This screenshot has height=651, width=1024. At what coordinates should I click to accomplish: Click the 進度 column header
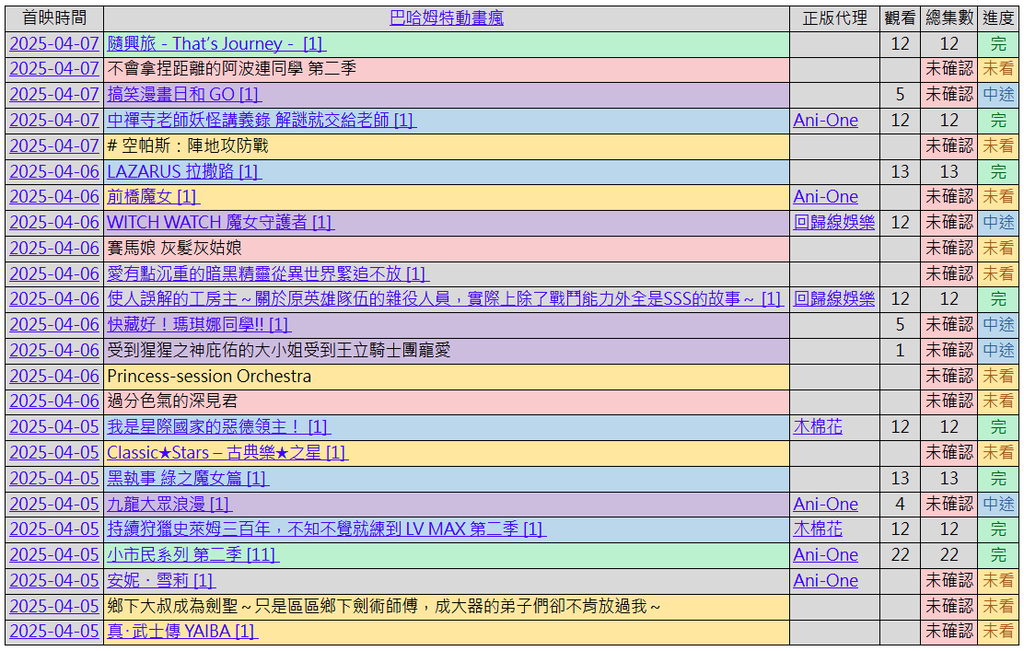(997, 18)
